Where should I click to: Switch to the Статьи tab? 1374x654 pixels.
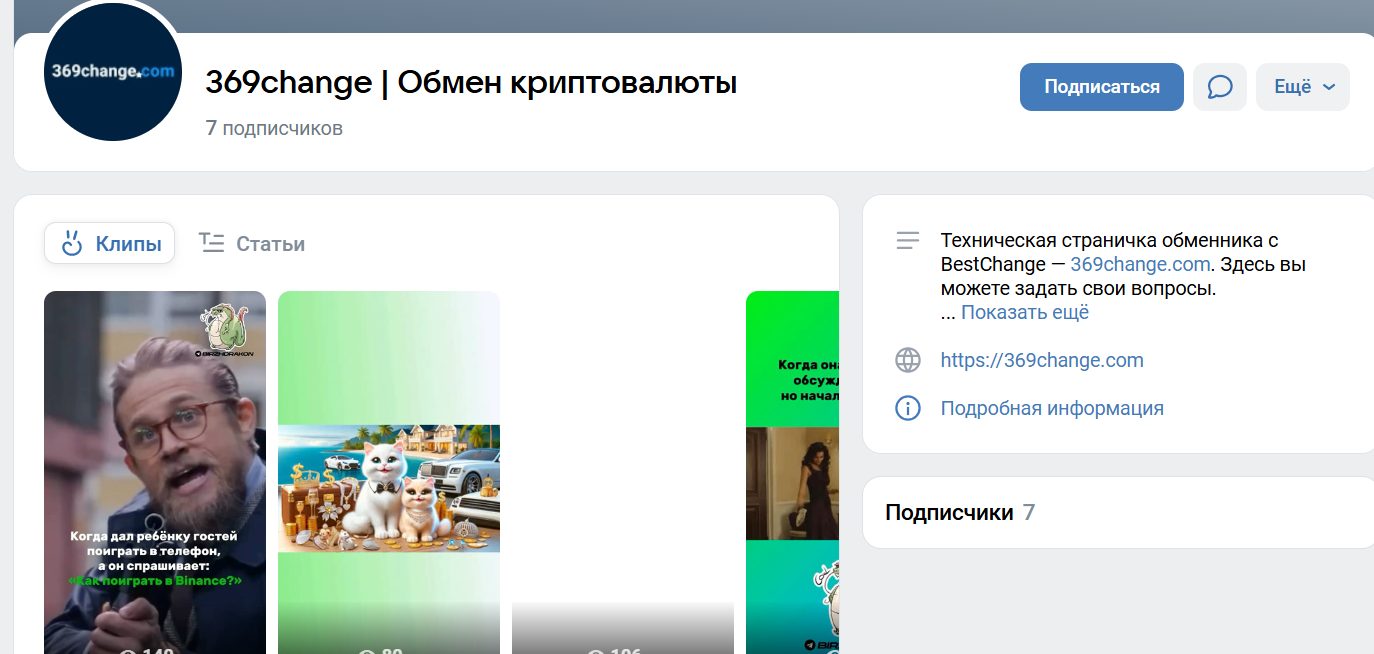pyautogui.click(x=252, y=244)
